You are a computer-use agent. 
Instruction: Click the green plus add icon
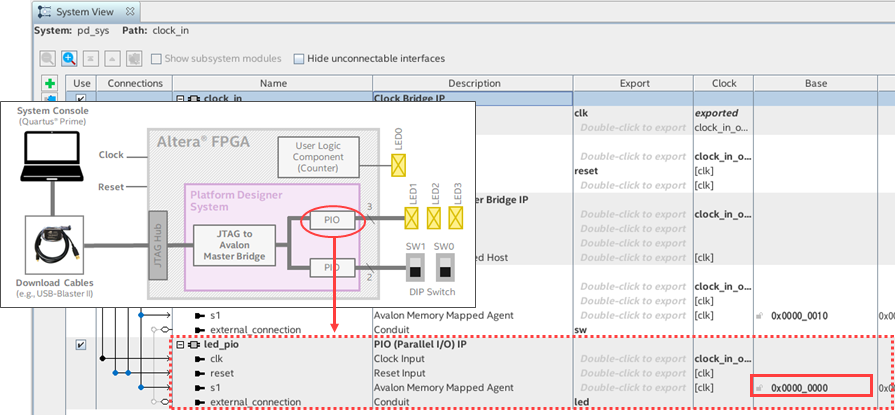tap(49, 83)
